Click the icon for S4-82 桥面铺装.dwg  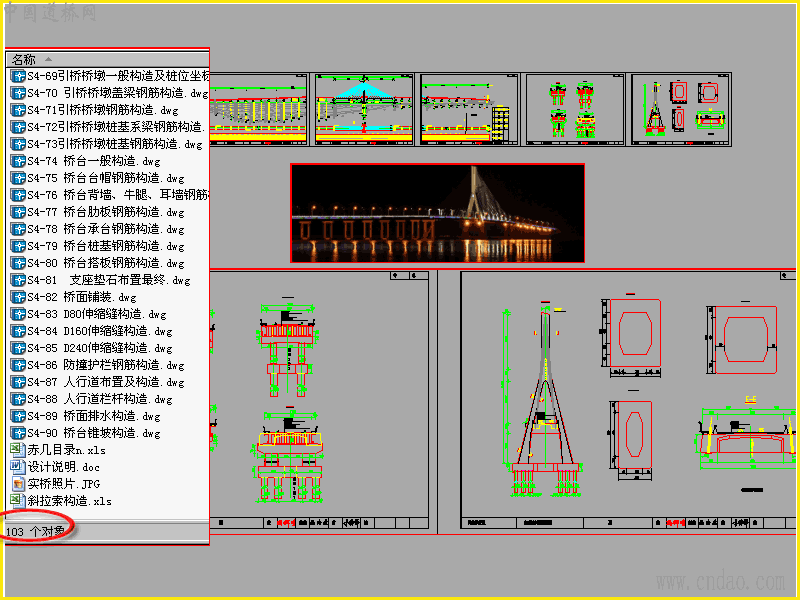(18, 297)
